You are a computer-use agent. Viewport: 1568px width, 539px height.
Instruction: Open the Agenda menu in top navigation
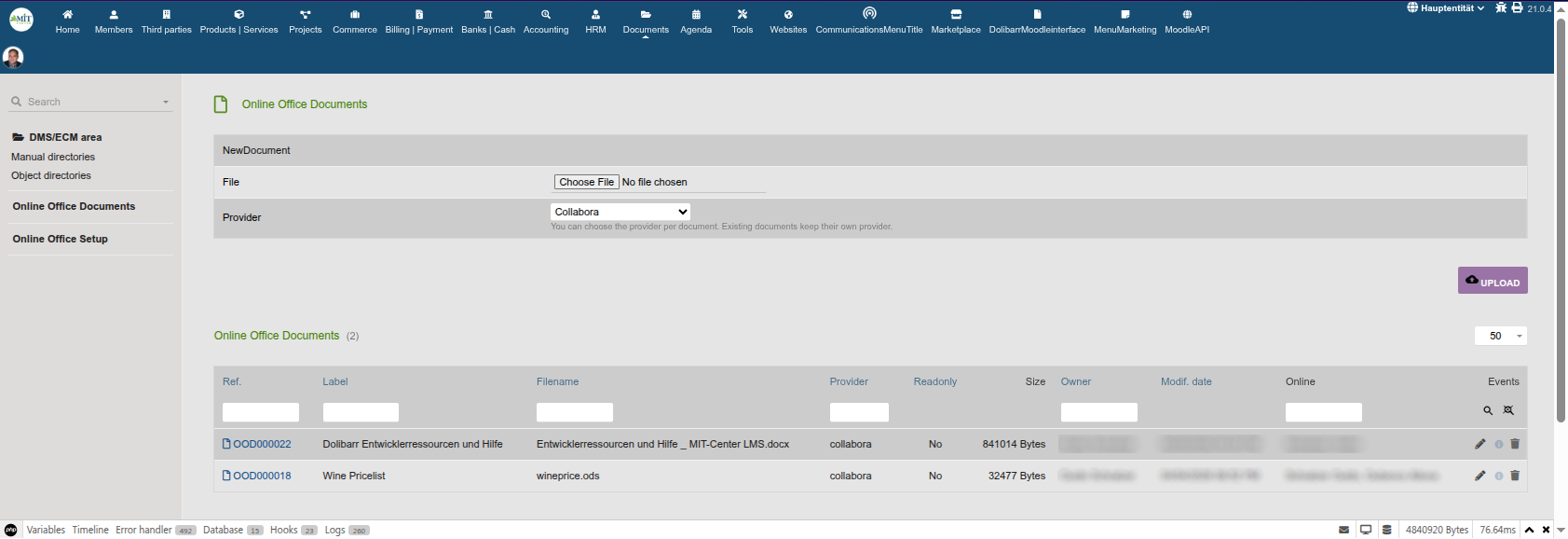point(696,21)
